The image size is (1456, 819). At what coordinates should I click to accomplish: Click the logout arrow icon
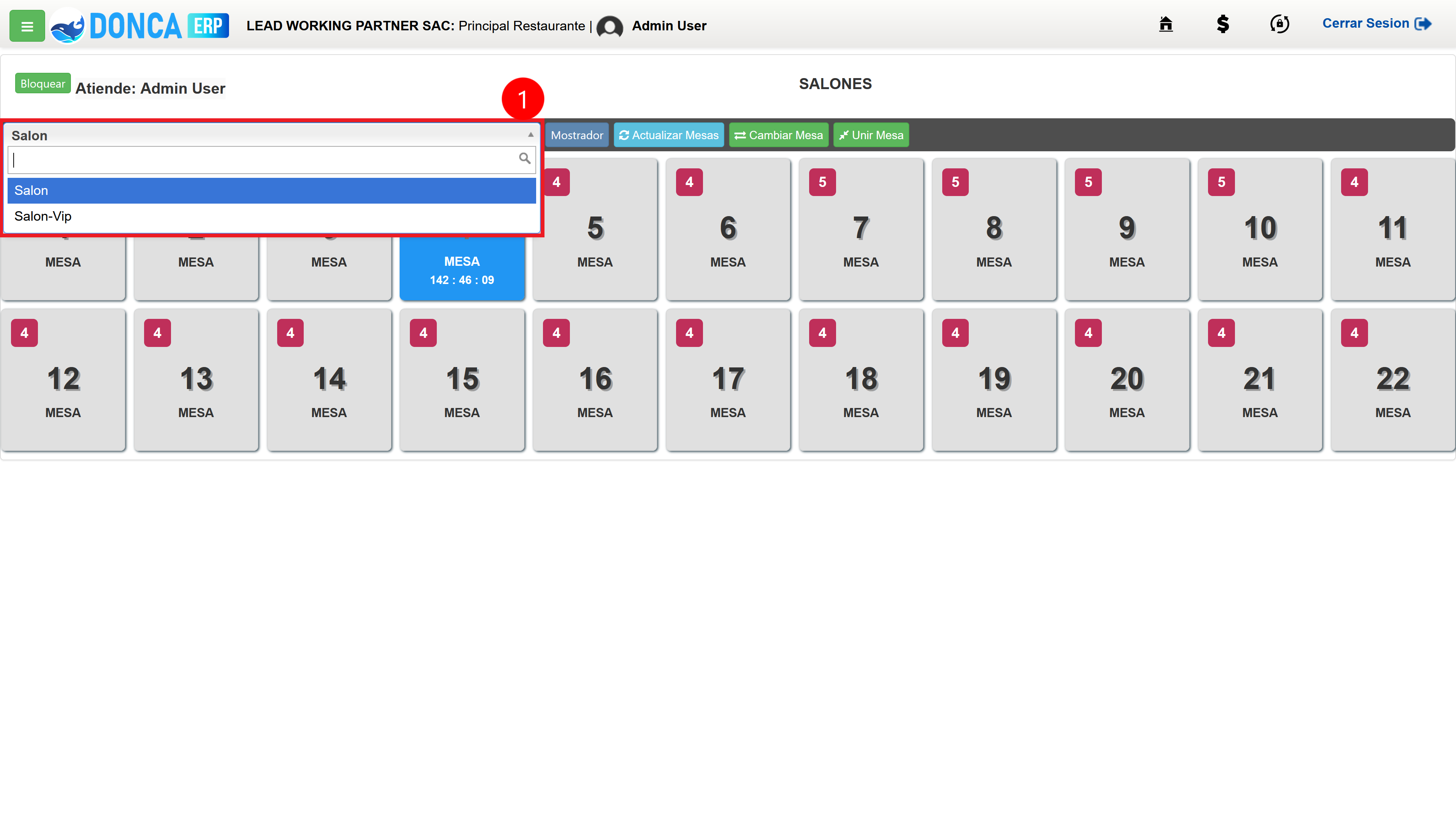tap(1423, 24)
